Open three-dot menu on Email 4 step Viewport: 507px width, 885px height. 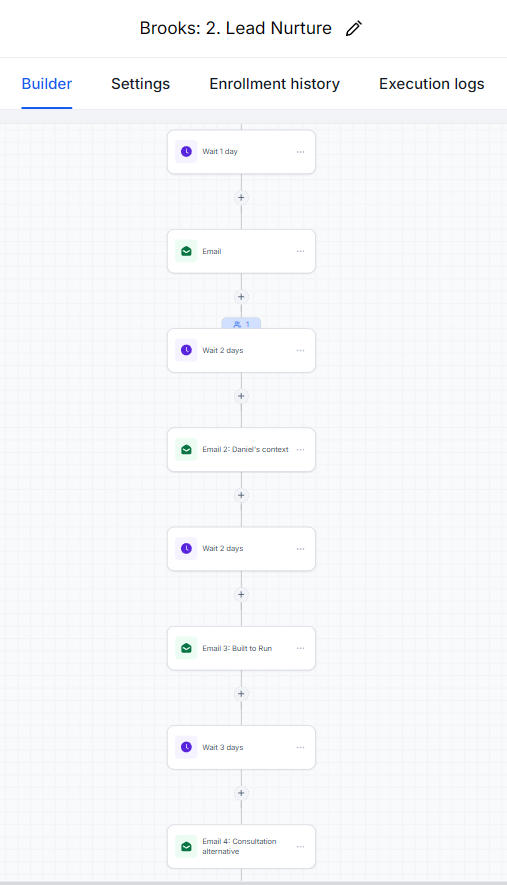300,847
